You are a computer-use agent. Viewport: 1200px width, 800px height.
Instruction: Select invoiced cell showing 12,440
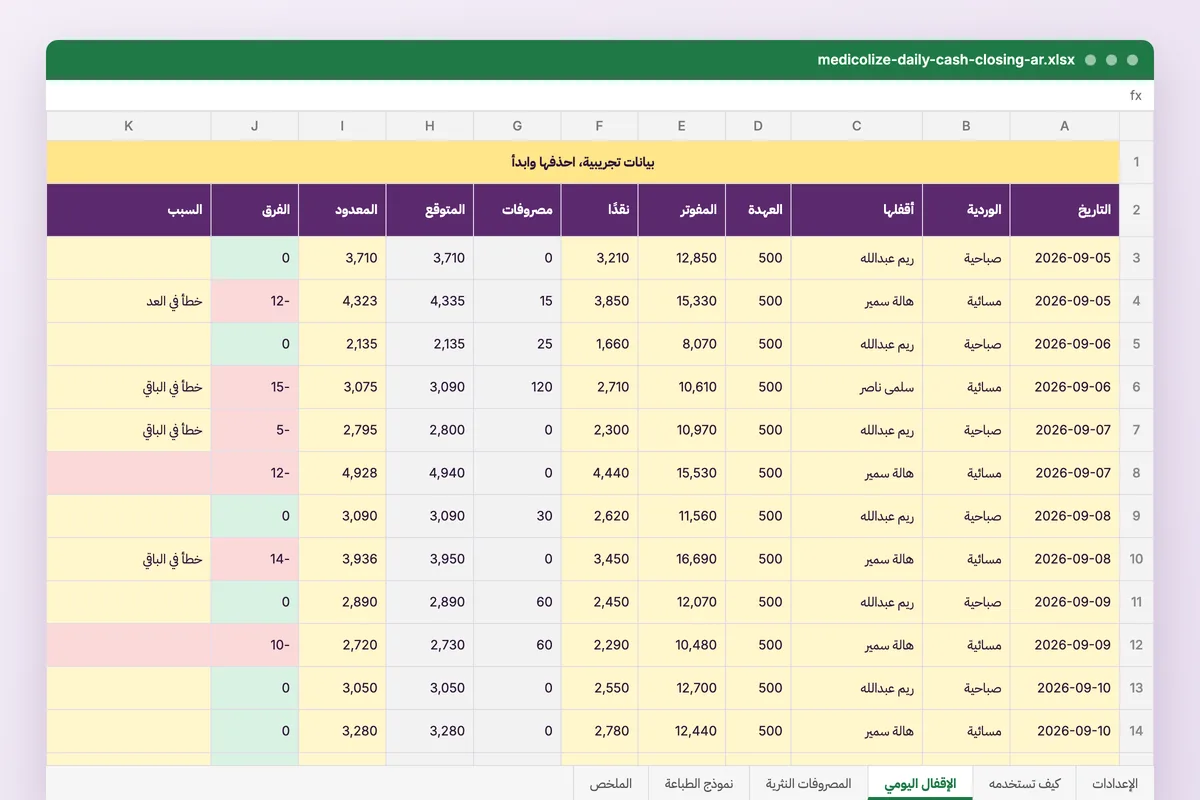[681, 731]
